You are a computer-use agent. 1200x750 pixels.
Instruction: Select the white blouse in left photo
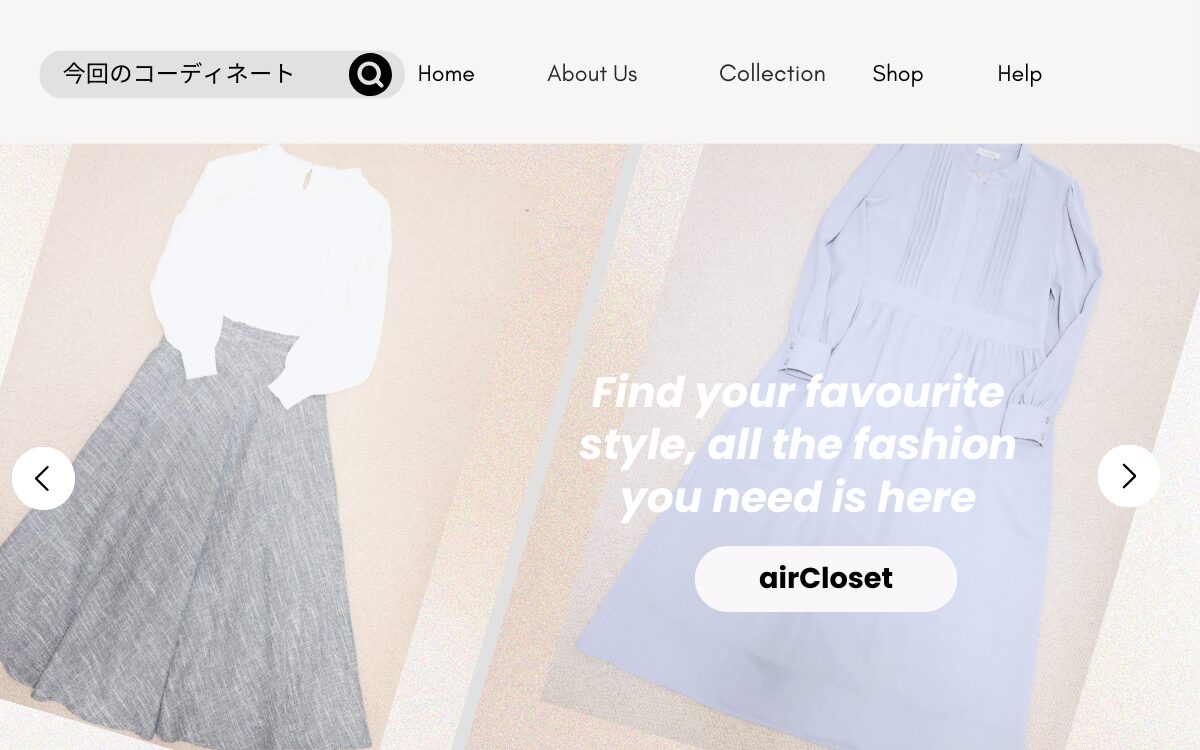[272, 270]
